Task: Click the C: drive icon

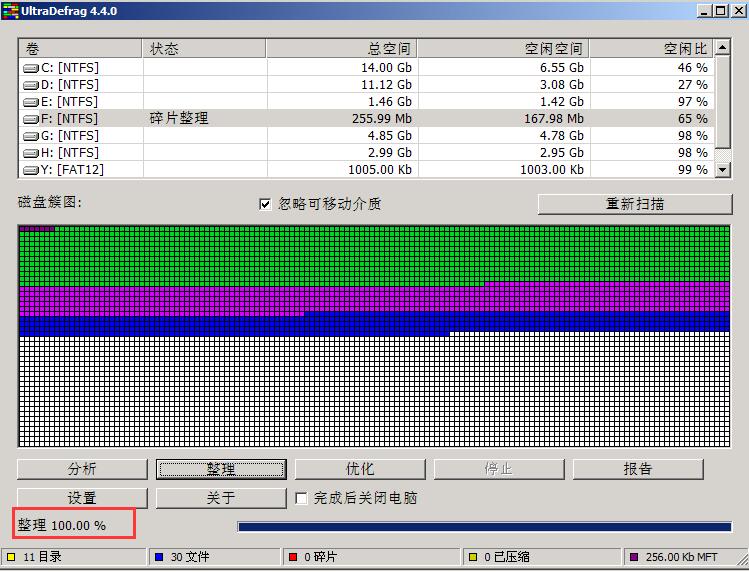Action: pyautogui.click(x=31, y=68)
